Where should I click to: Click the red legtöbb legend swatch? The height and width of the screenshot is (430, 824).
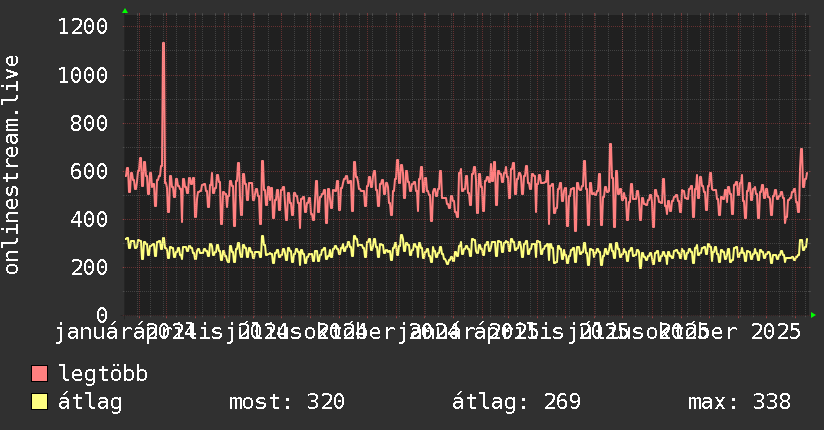pos(39,374)
